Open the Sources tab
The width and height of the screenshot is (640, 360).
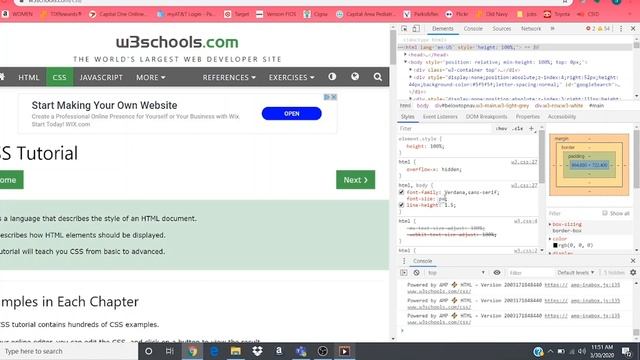[x=502, y=29]
